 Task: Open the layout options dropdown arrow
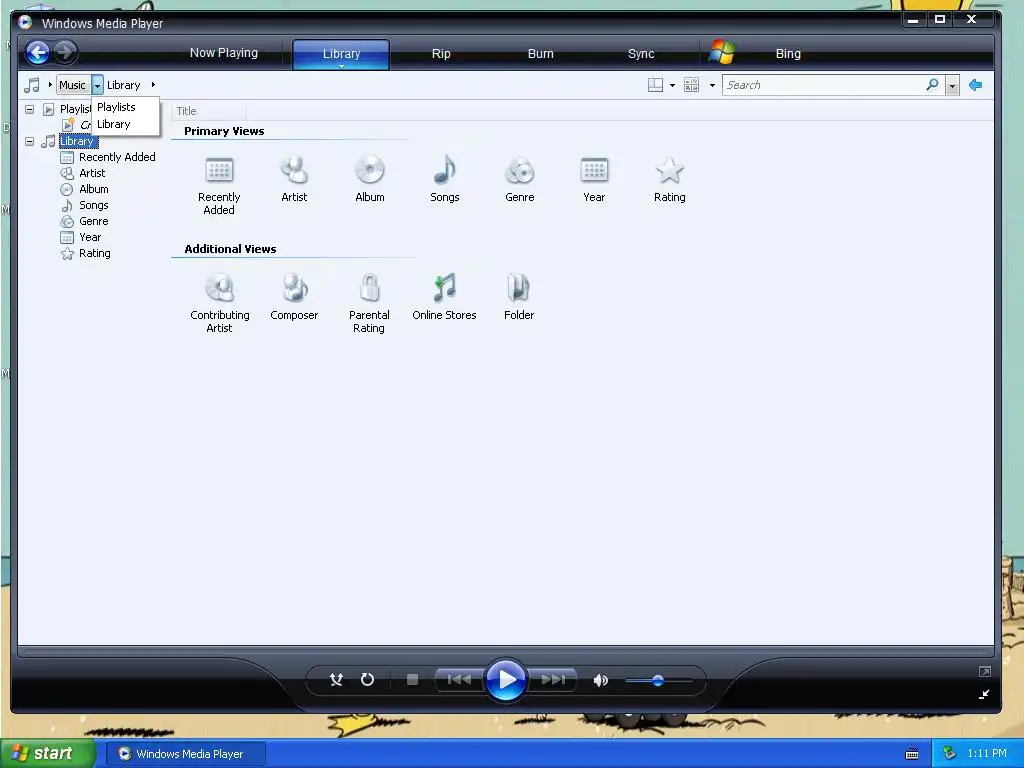(x=672, y=85)
